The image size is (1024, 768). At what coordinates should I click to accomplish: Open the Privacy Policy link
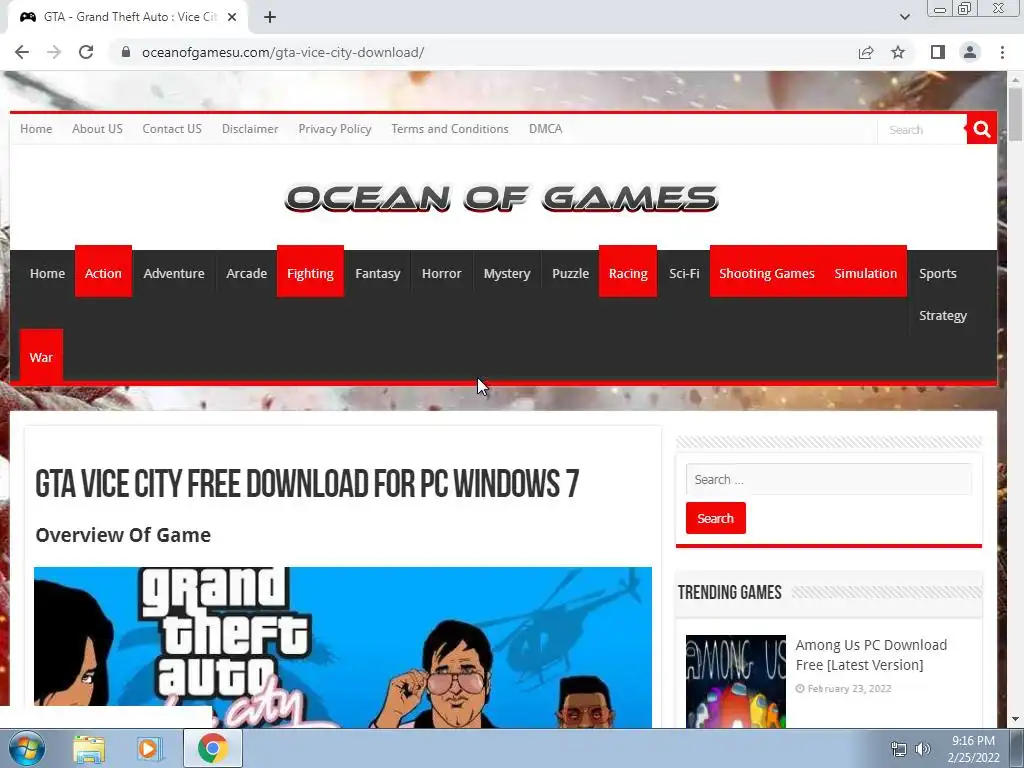pyautogui.click(x=335, y=129)
